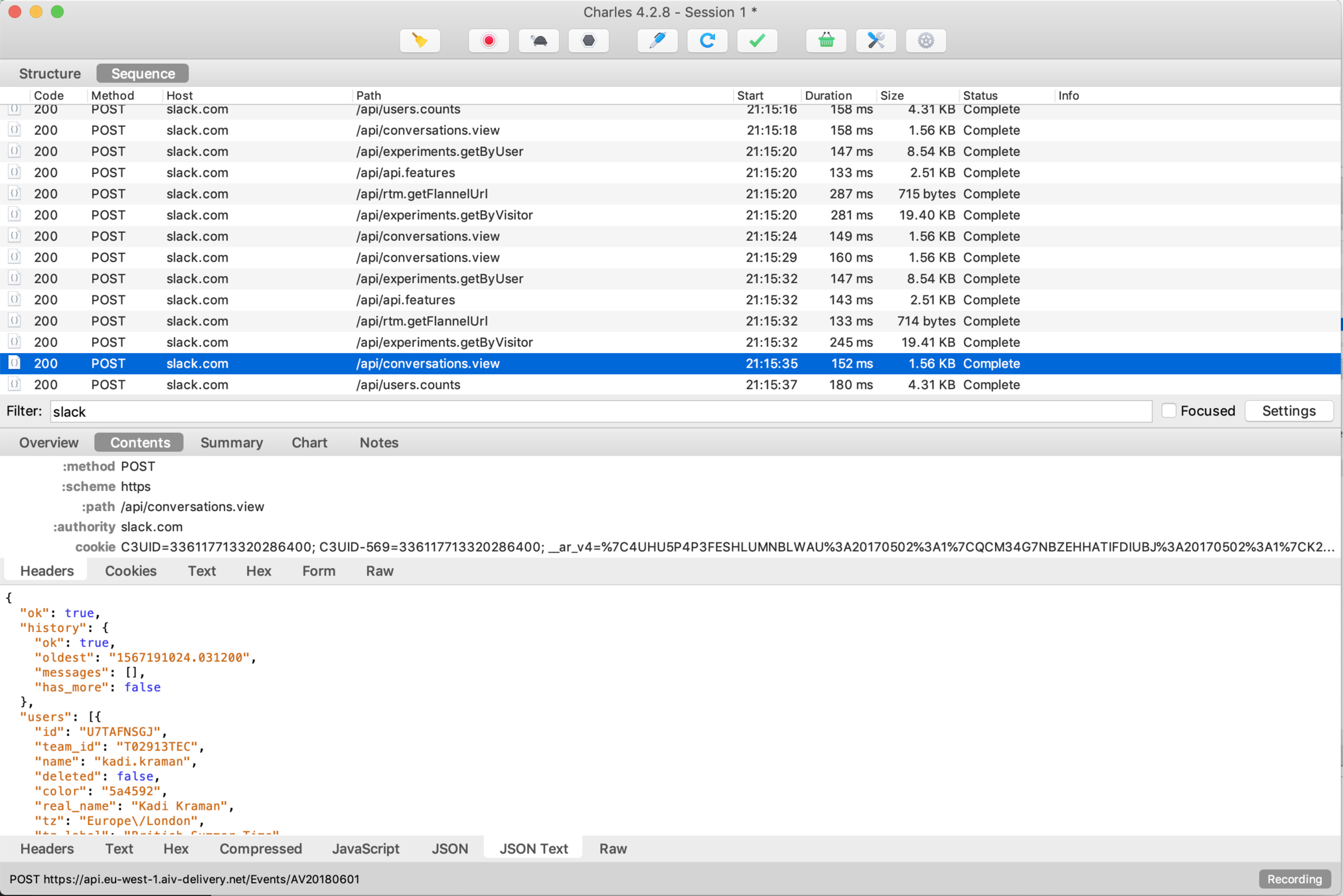This screenshot has height=896, width=1343.
Task: Click the green checkmark Validate icon
Action: click(757, 41)
